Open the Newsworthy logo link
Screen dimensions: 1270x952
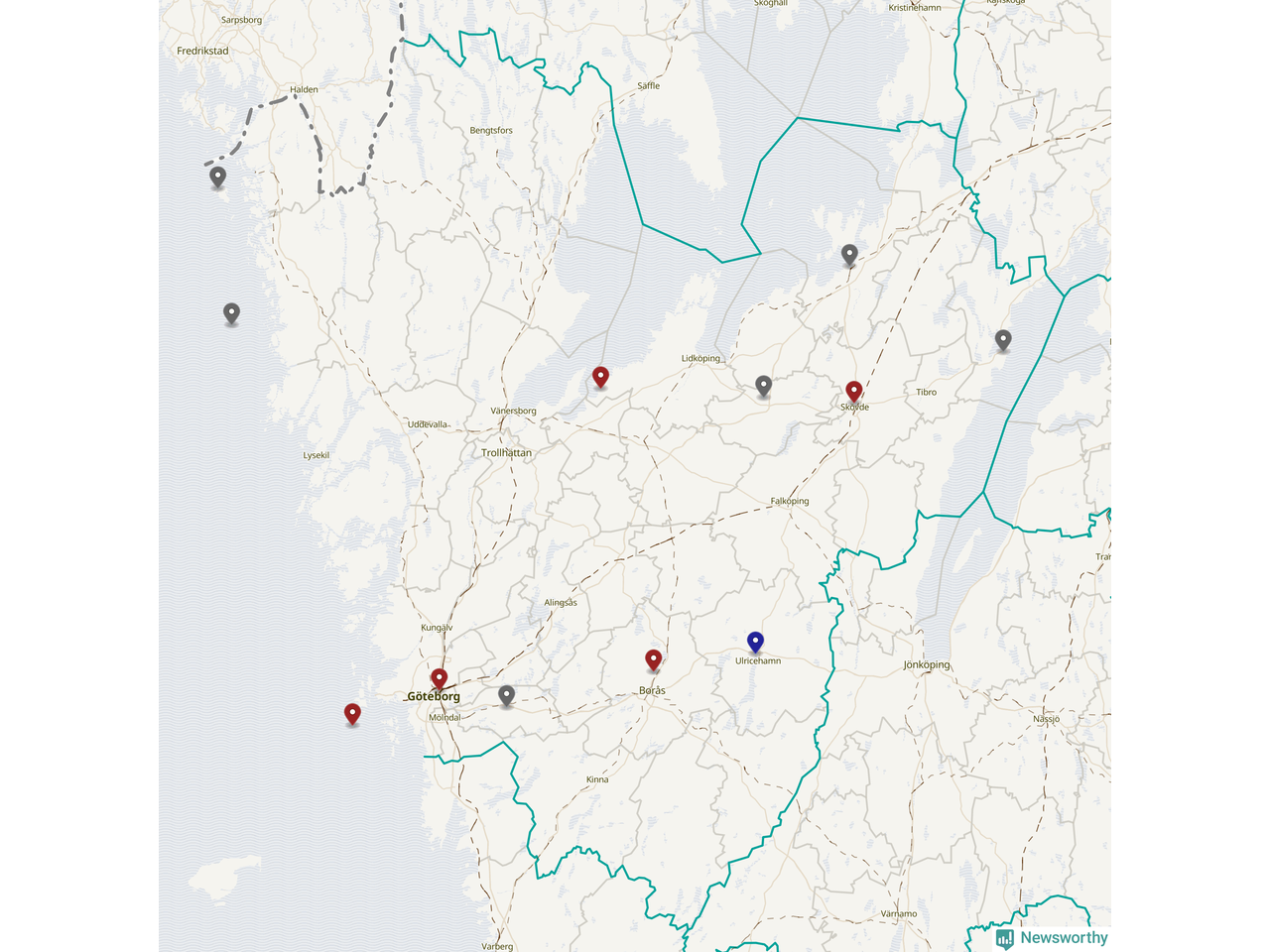(x=1052, y=938)
